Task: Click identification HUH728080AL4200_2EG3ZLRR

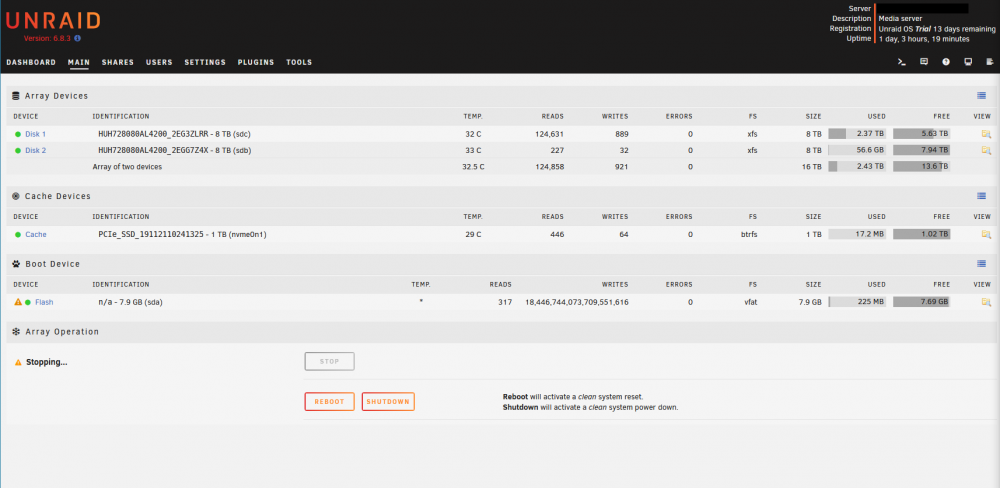Action: [x=151, y=135]
